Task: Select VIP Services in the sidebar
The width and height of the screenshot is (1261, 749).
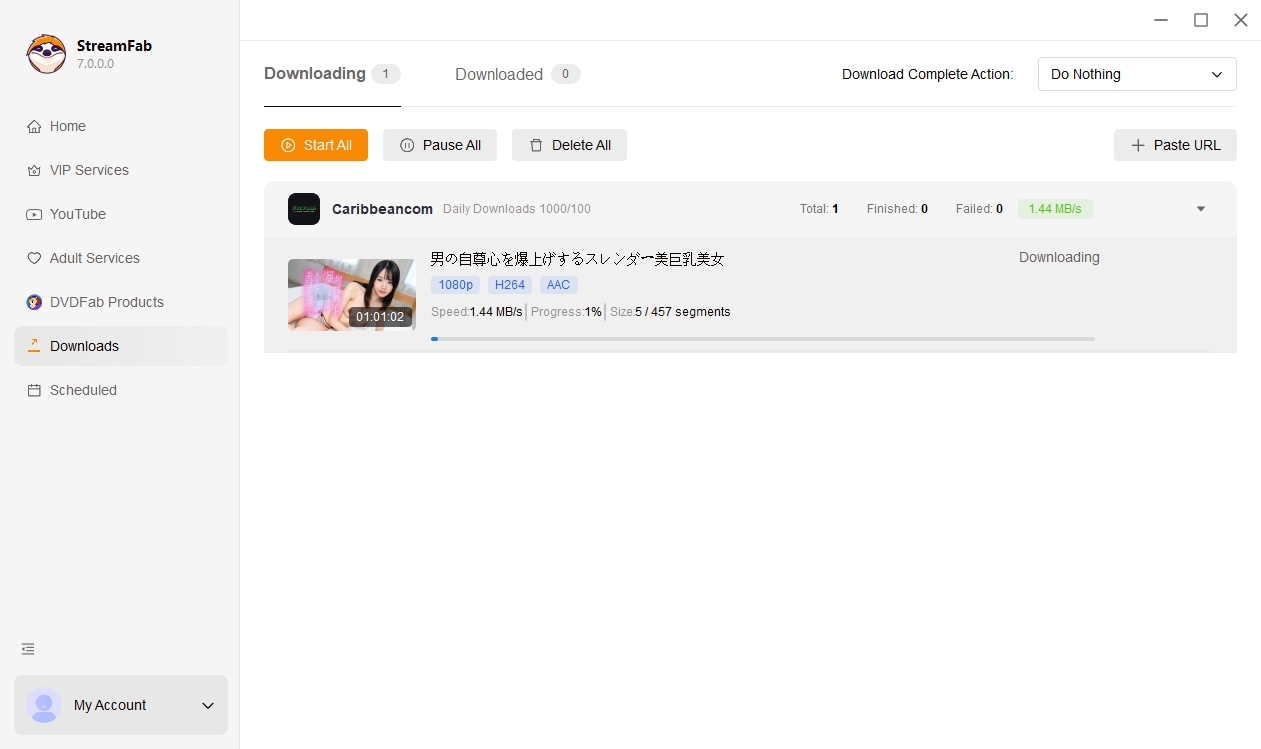Action: point(88,170)
